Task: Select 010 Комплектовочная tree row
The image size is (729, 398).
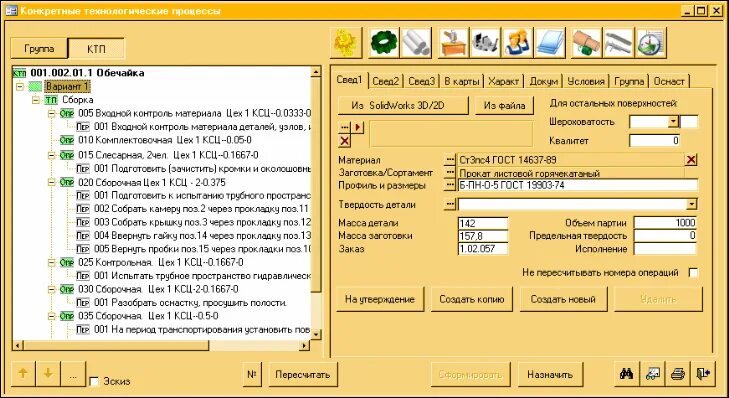Action: pos(165,140)
